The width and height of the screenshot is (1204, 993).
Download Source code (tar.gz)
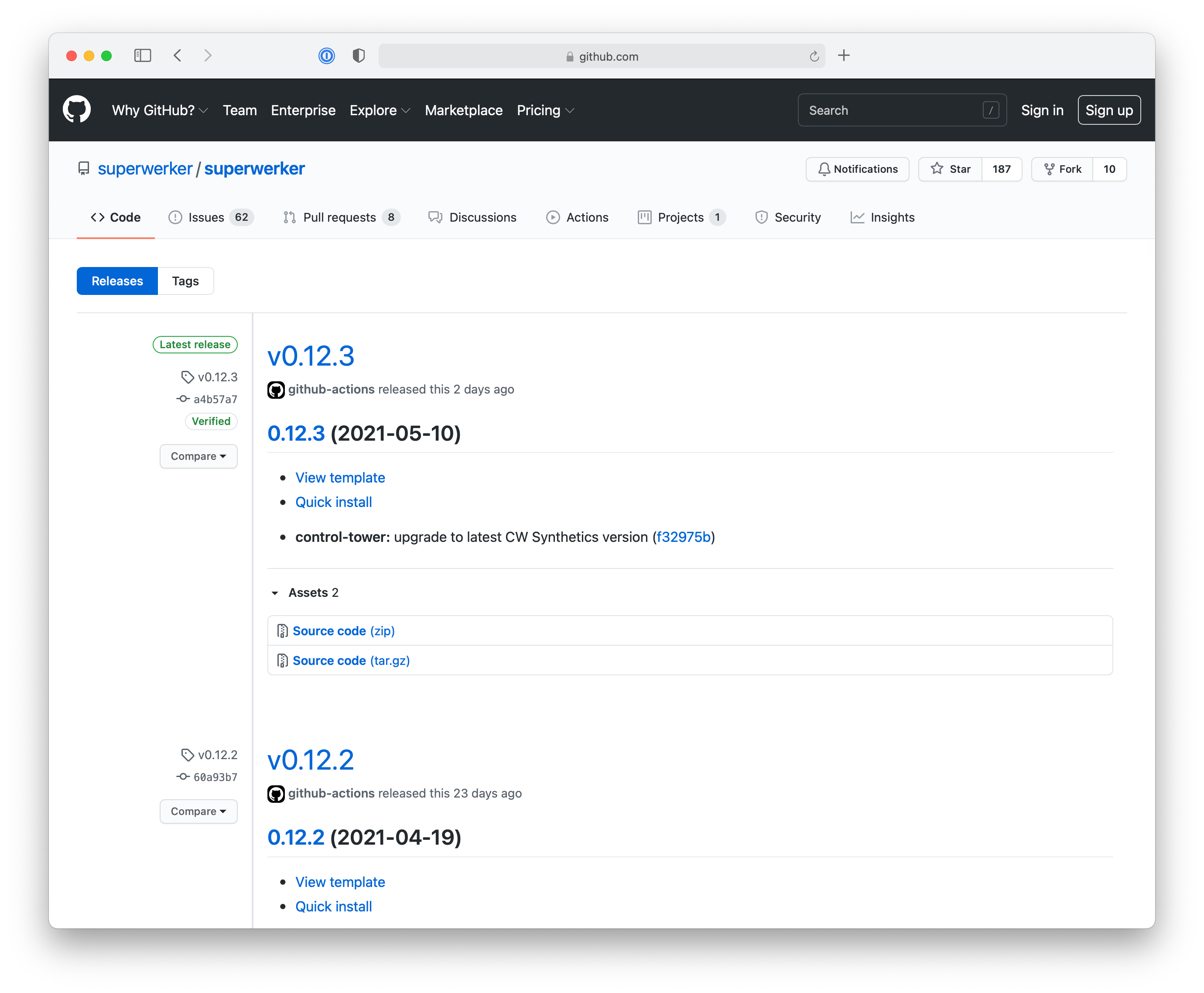351,660
